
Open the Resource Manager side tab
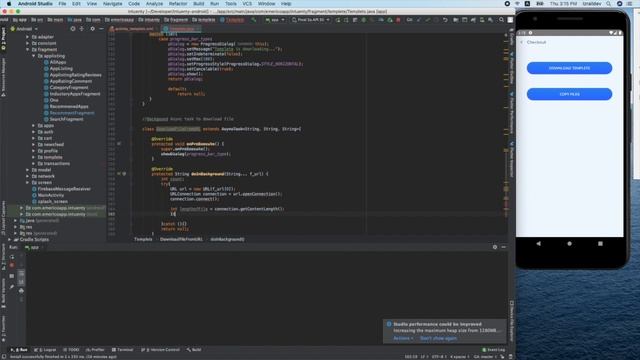click(3, 77)
